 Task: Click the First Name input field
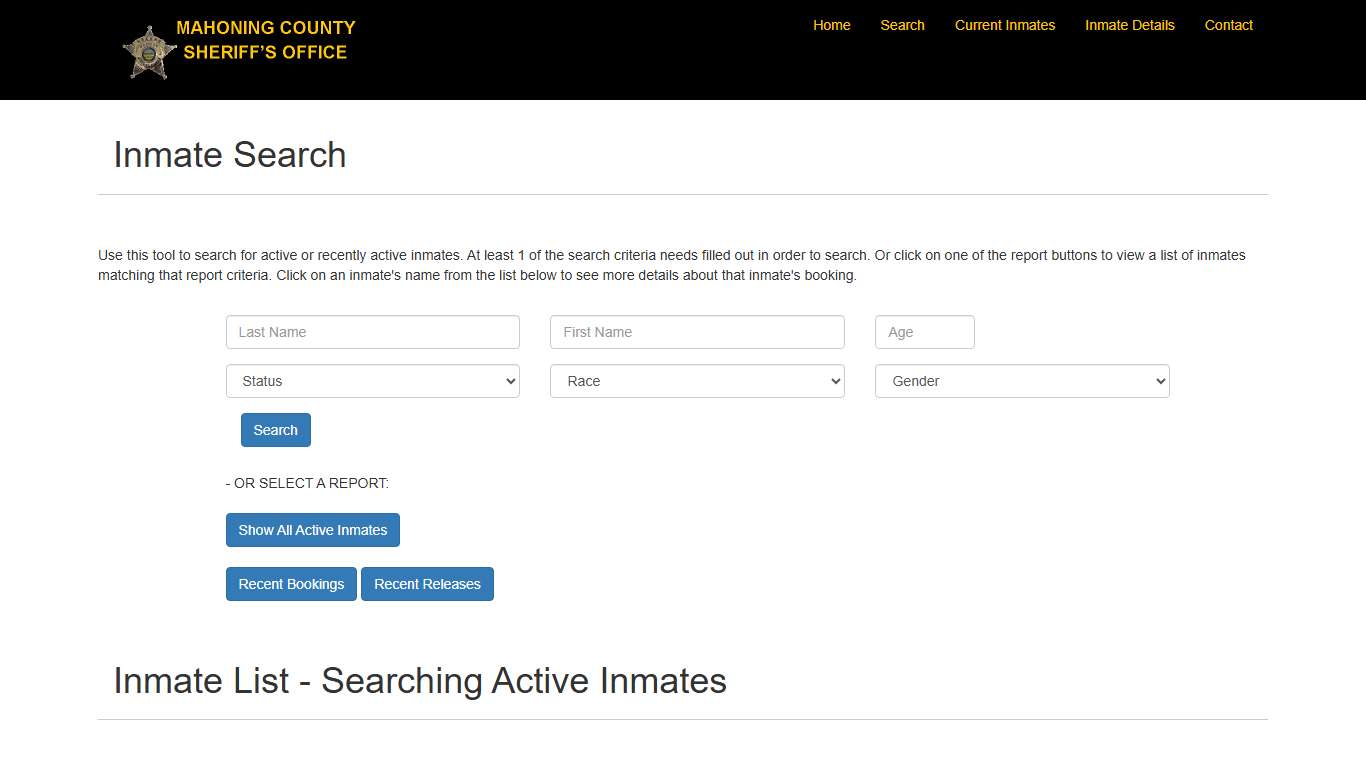697,331
